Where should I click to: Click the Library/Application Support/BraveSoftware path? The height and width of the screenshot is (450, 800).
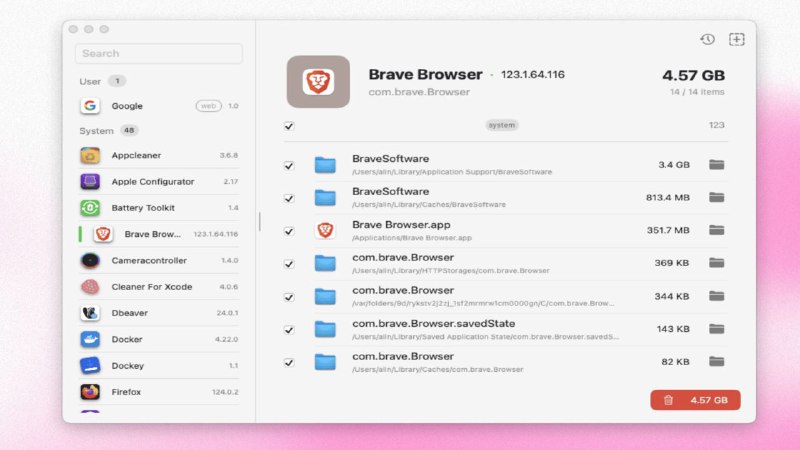tap(452, 172)
